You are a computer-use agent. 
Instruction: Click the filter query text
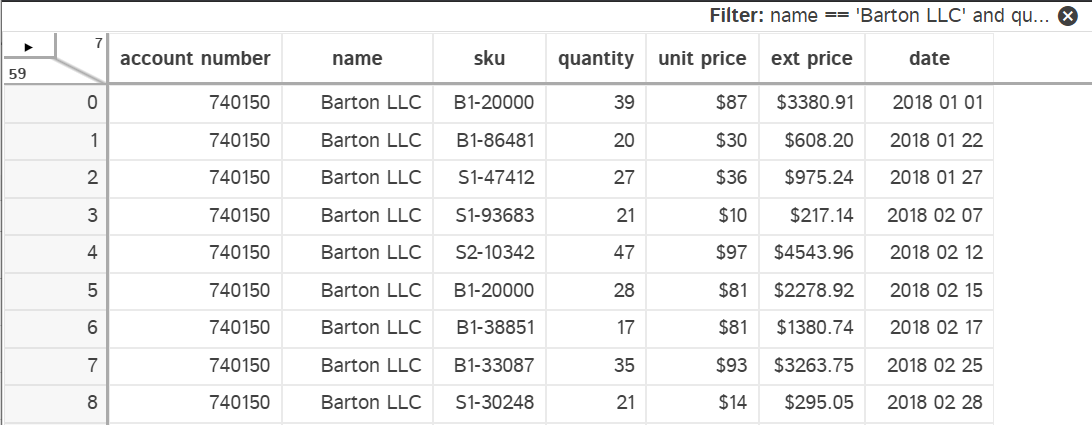coord(880,16)
